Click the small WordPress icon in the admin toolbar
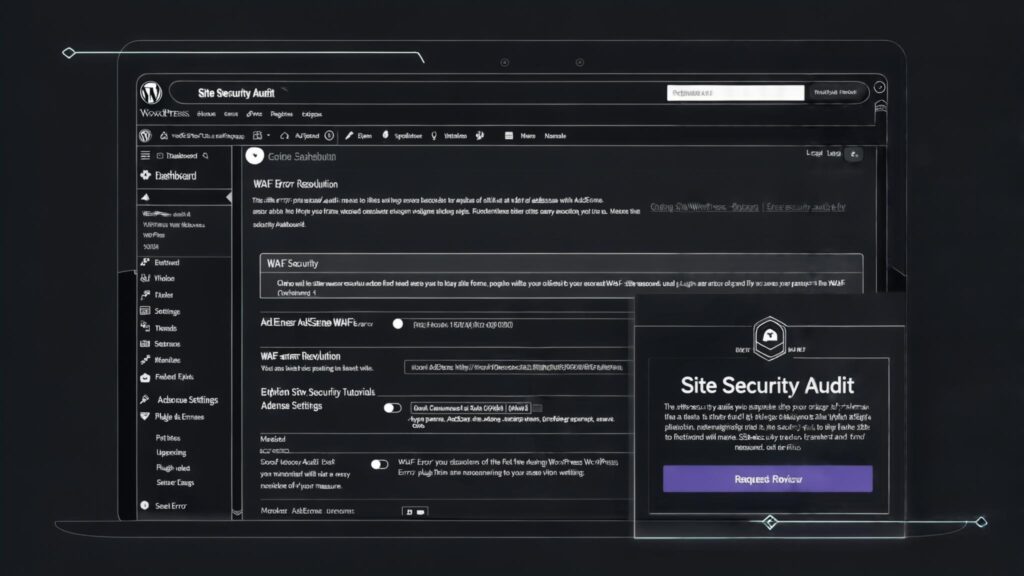This screenshot has width=1024, height=576. (145, 135)
